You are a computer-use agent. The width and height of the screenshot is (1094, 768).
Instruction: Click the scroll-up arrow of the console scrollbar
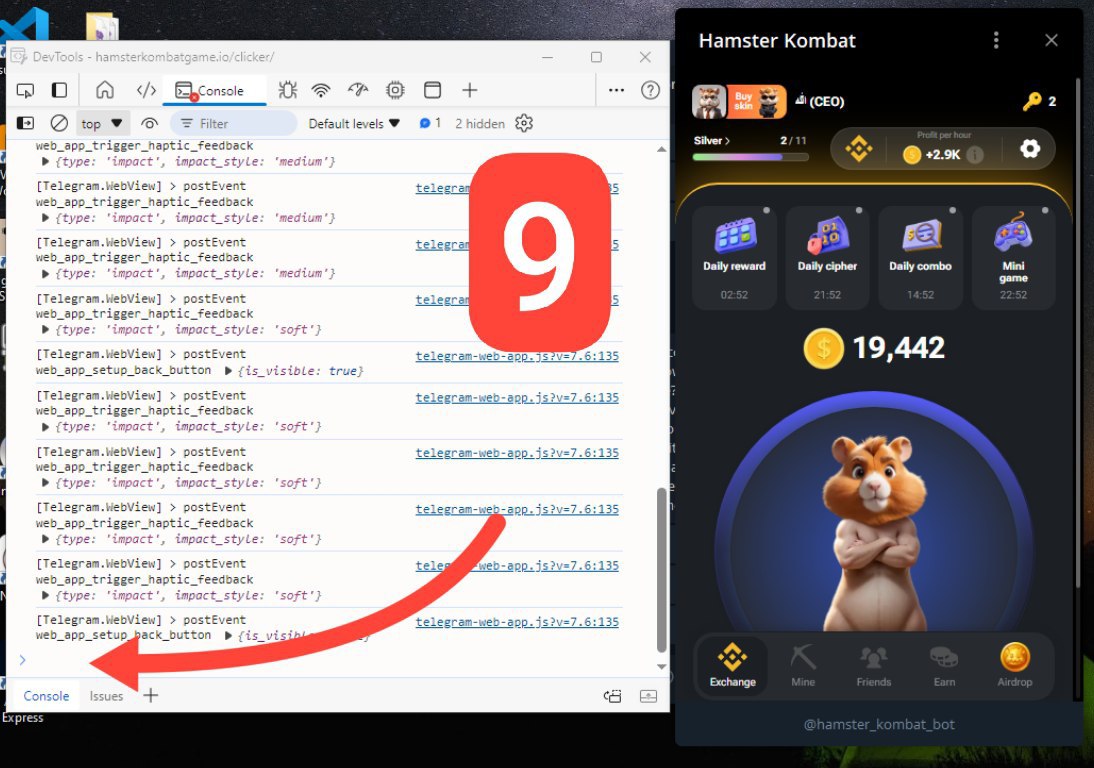point(661,149)
